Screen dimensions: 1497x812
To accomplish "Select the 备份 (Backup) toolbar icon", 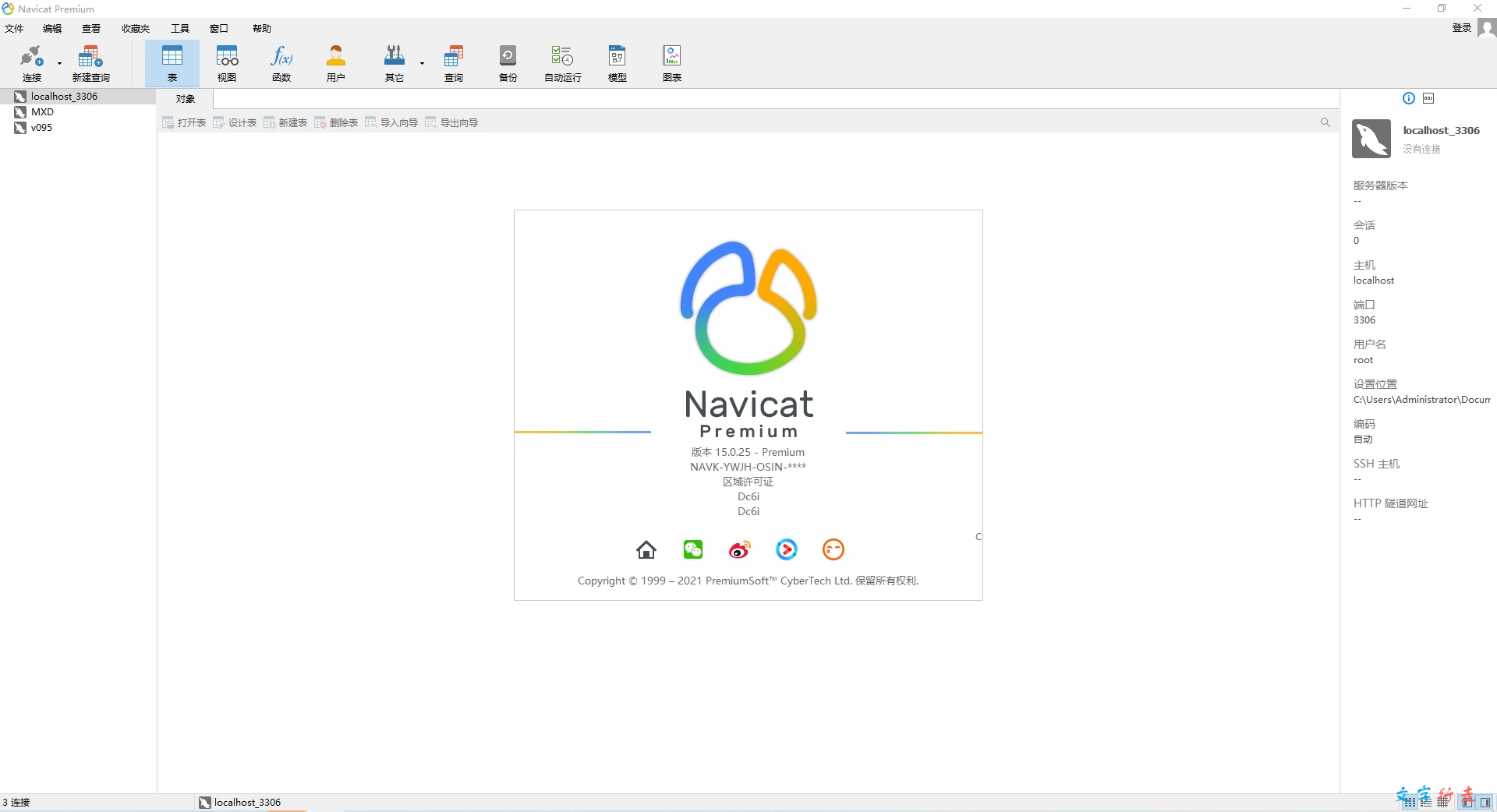I will (x=508, y=63).
